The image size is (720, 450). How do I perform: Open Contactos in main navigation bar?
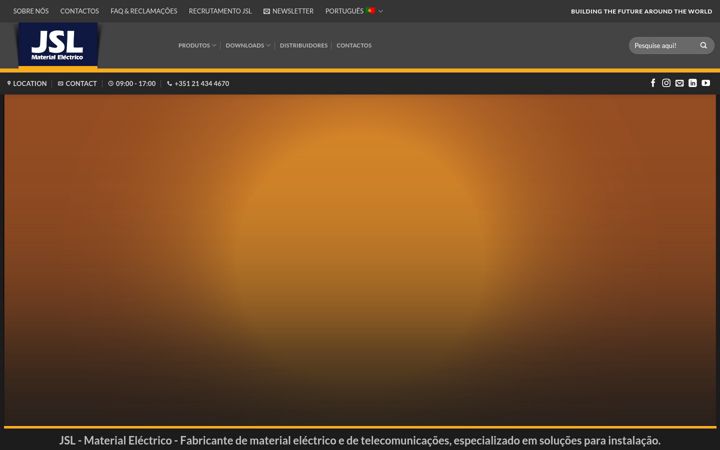pos(354,45)
